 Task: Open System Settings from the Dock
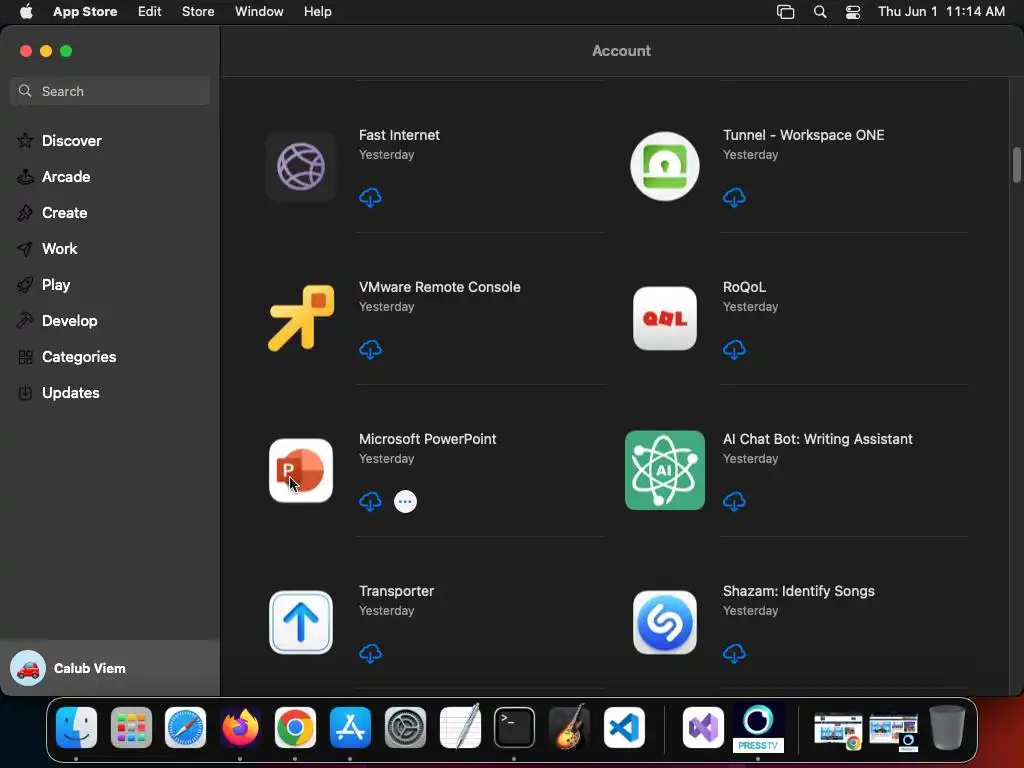(x=405, y=727)
